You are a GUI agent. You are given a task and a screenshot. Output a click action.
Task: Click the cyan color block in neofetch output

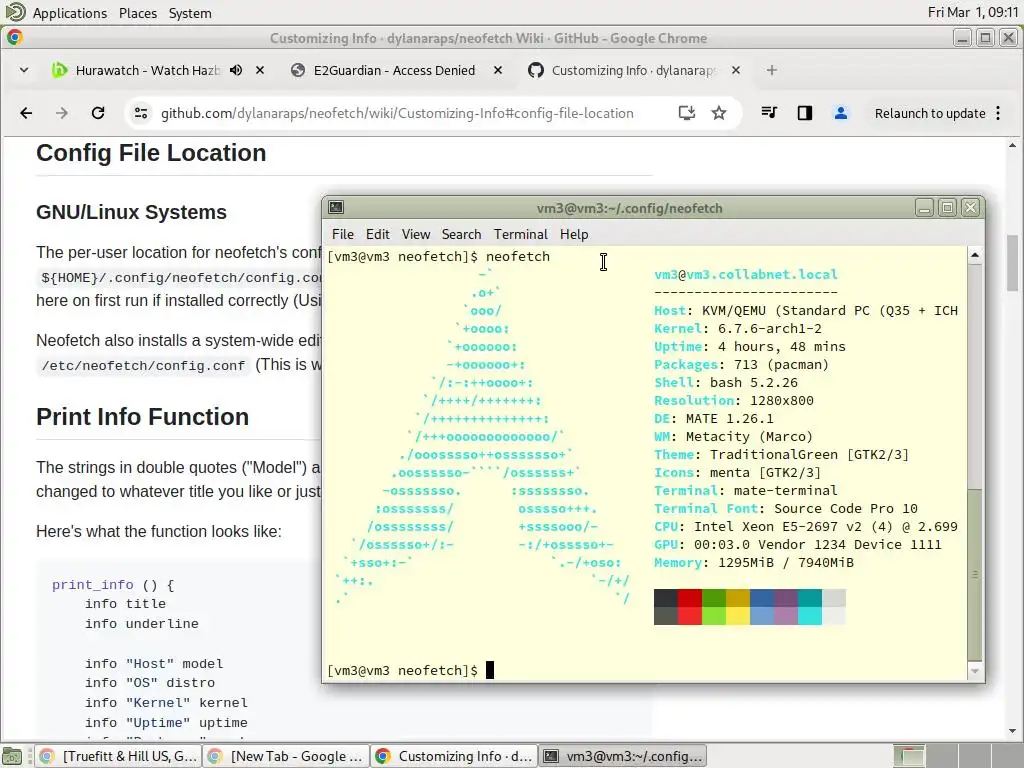810,607
